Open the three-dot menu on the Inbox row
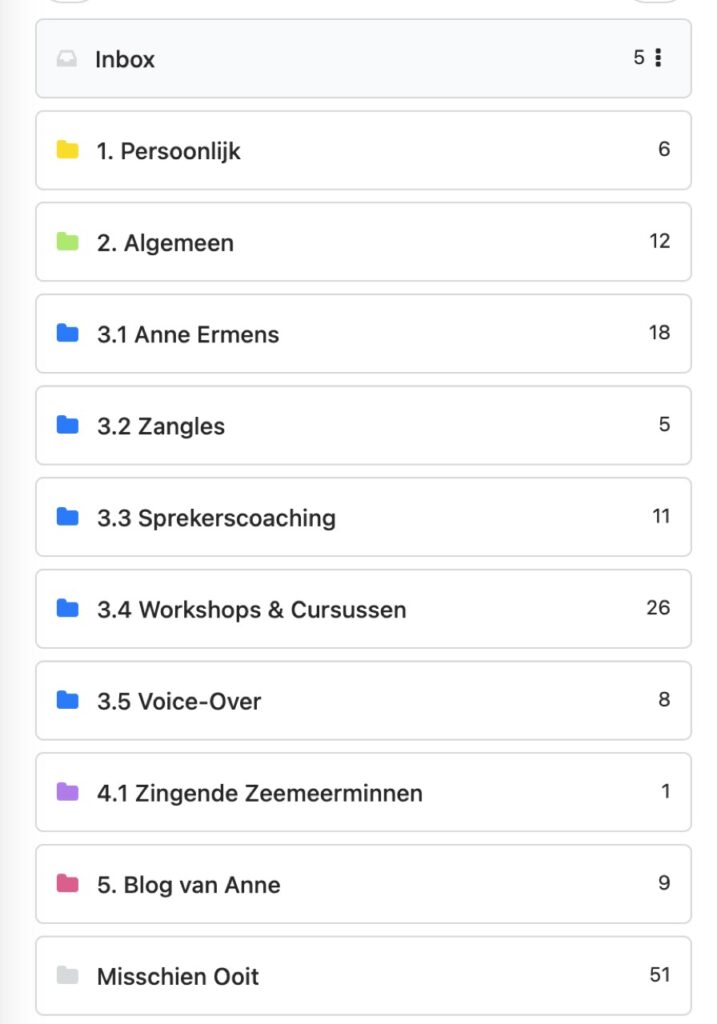 coord(661,58)
